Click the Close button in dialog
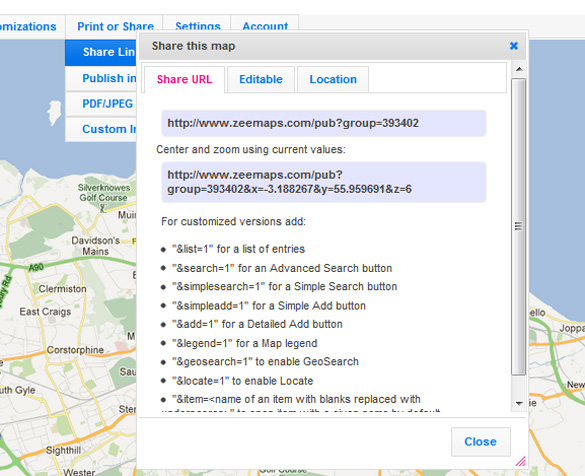This screenshot has width=585, height=476. point(480,442)
